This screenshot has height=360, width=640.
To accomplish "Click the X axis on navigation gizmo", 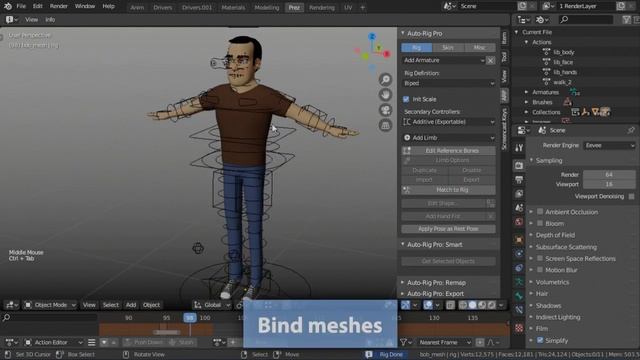I will [x=386, y=53].
